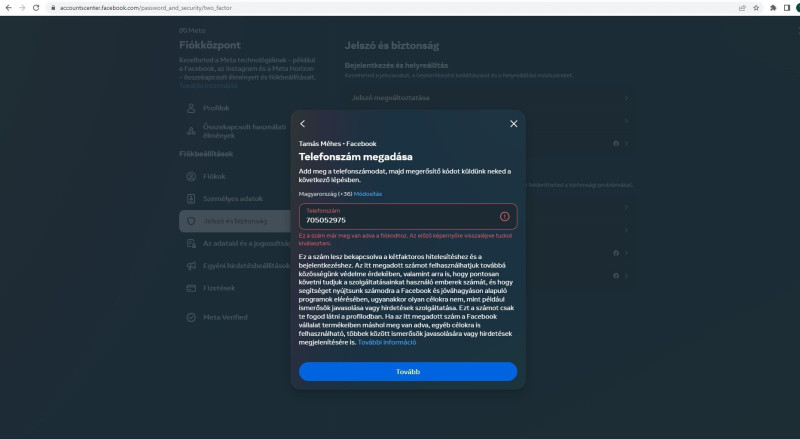This screenshot has width=800, height=439.
Task: Click the Fiókok account circle icon
Action: tap(191, 176)
